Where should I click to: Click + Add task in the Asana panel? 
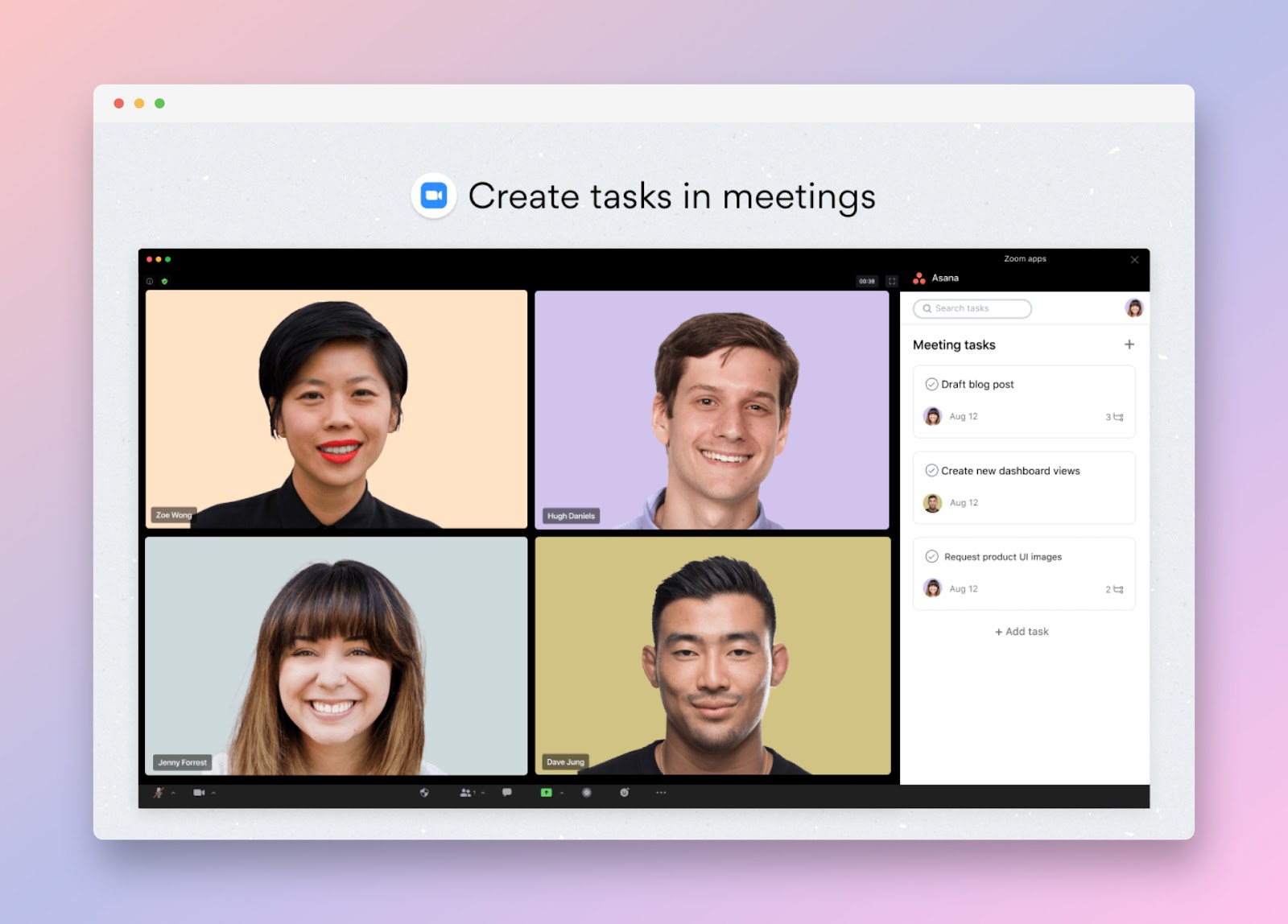[1021, 632]
